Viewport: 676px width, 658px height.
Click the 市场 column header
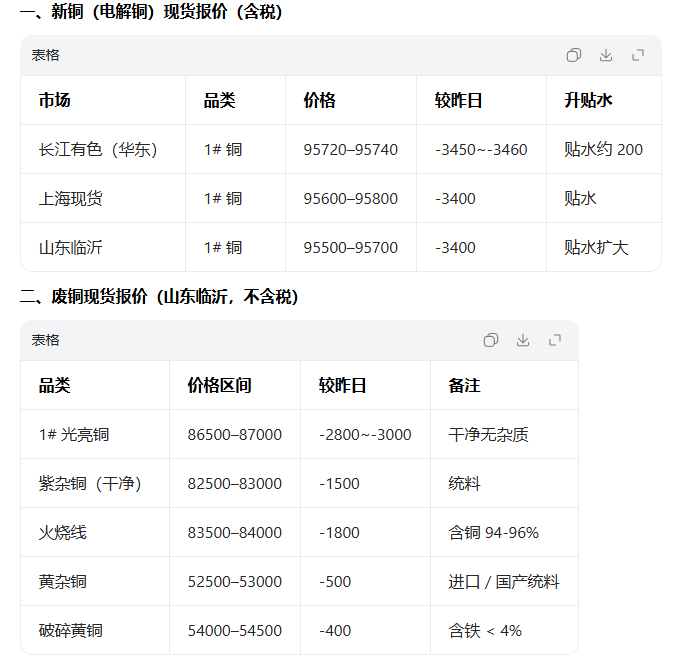click(x=55, y=101)
